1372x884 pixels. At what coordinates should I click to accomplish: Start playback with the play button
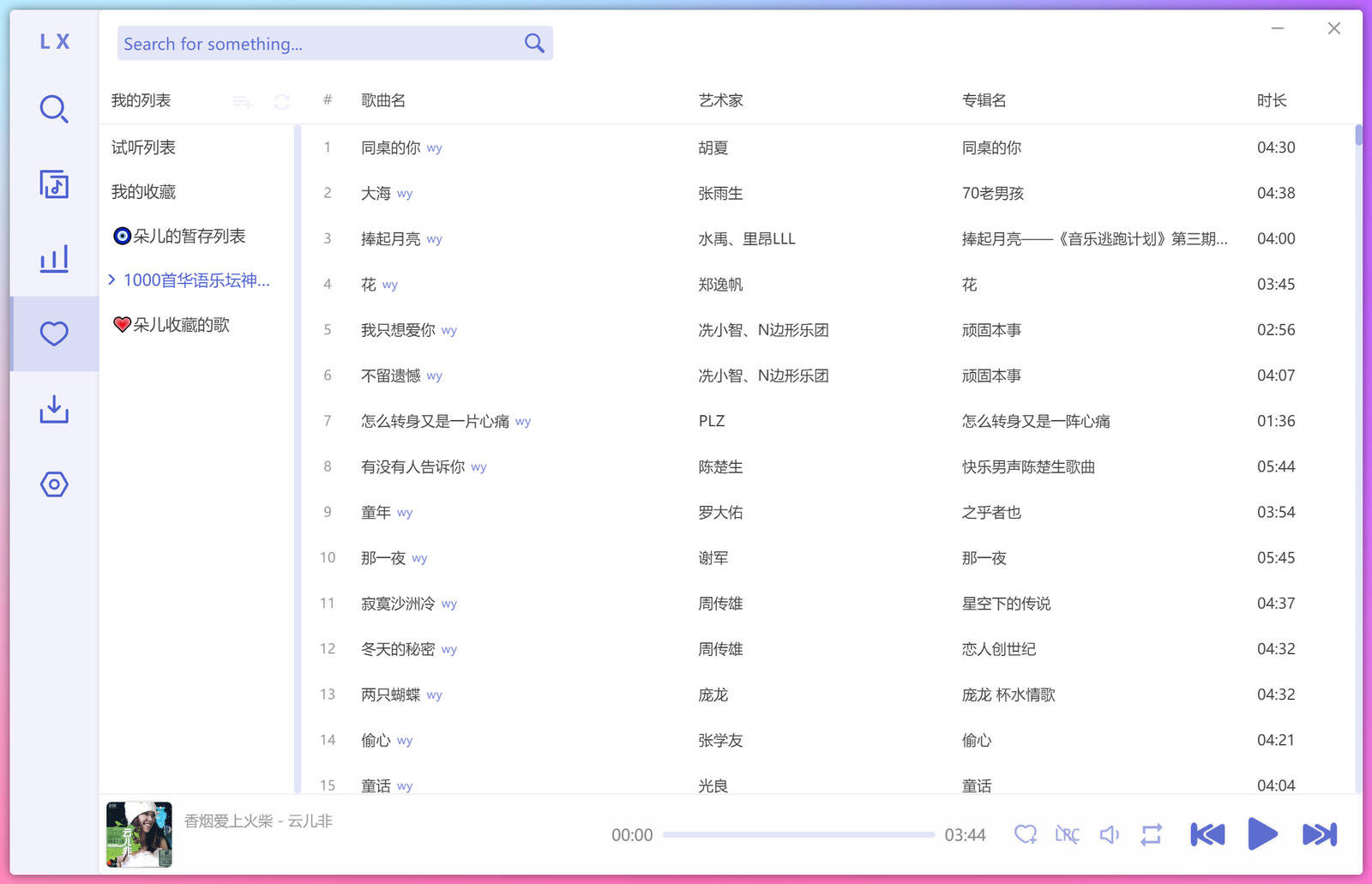(1262, 834)
